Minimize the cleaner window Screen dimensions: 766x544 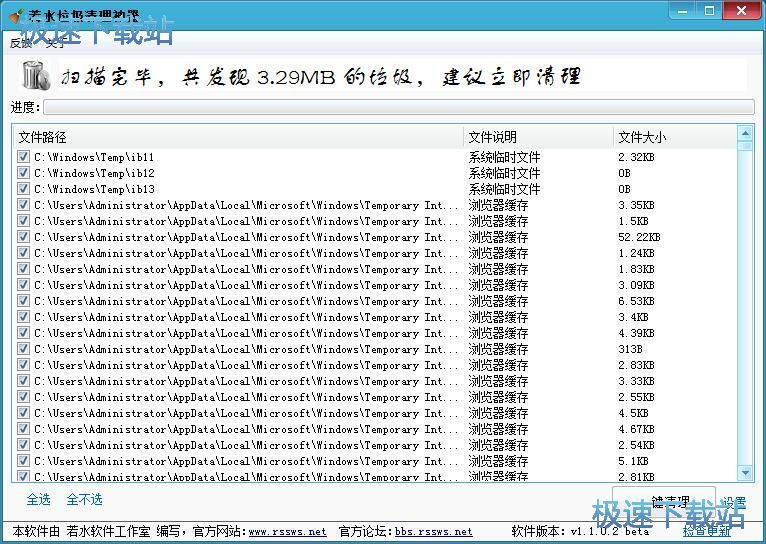(682, 11)
